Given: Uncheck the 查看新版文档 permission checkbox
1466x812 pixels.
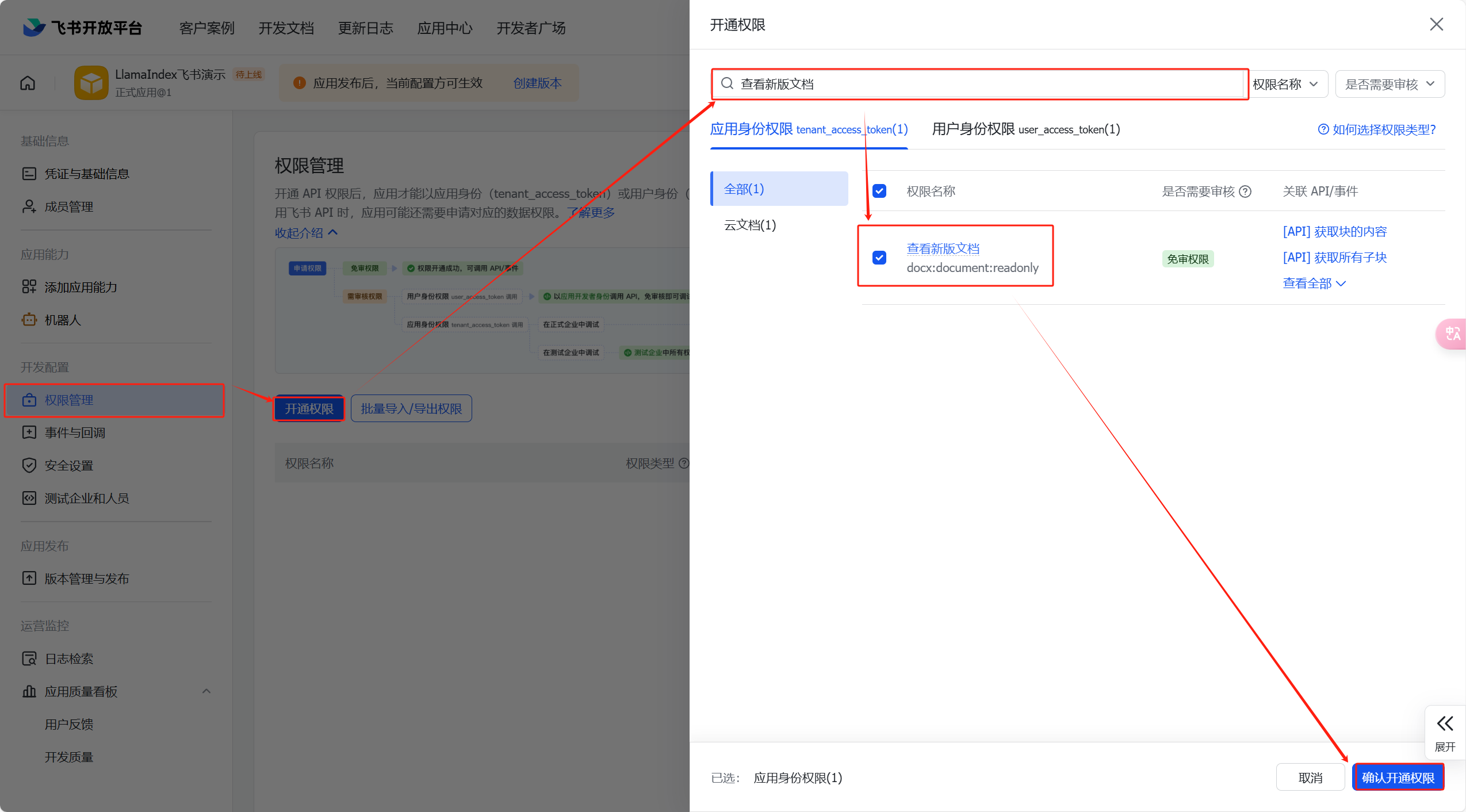Looking at the screenshot, I should pyautogui.click(x=879, y=258).
